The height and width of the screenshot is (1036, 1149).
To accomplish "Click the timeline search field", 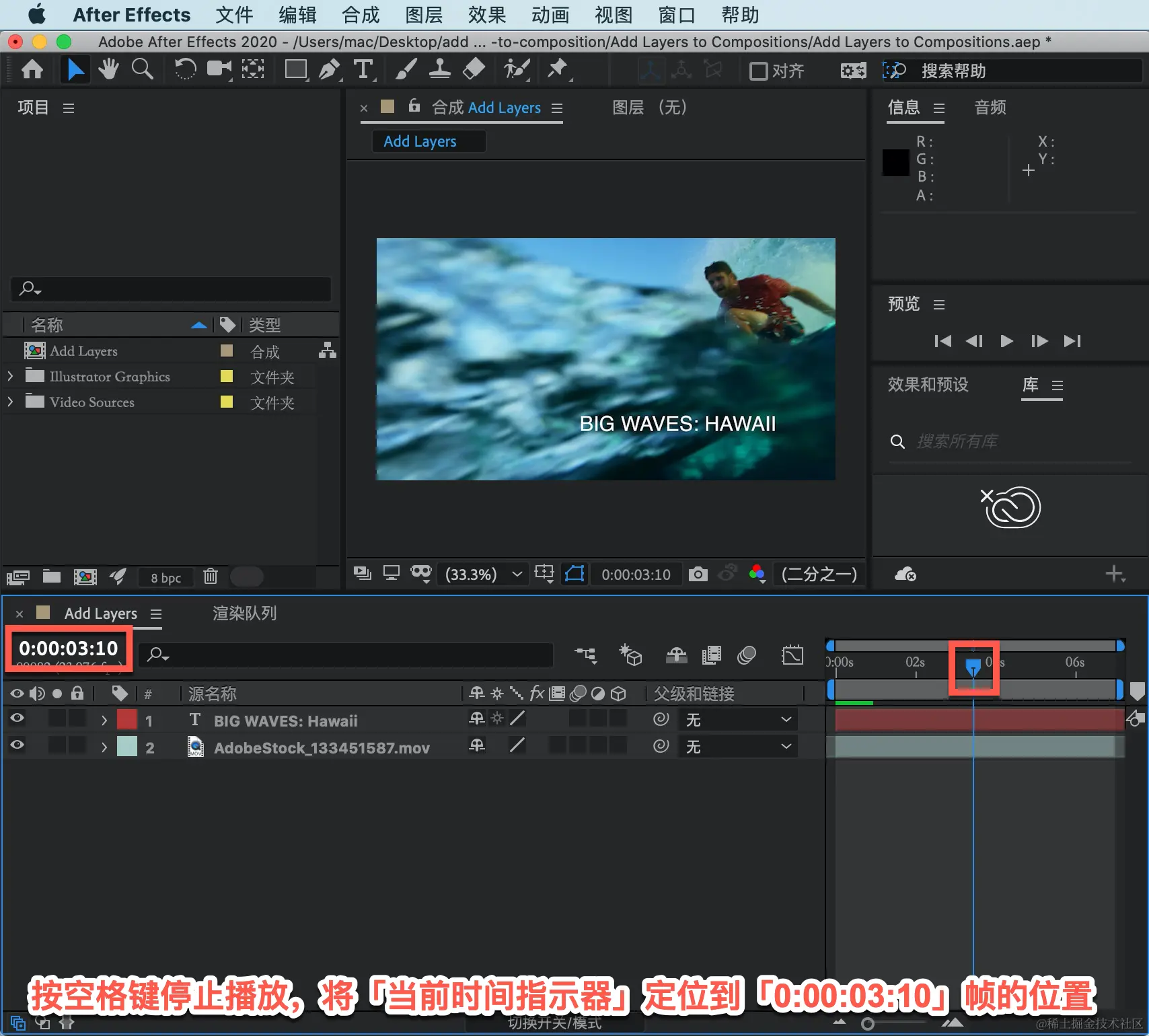I will (346, 655).
